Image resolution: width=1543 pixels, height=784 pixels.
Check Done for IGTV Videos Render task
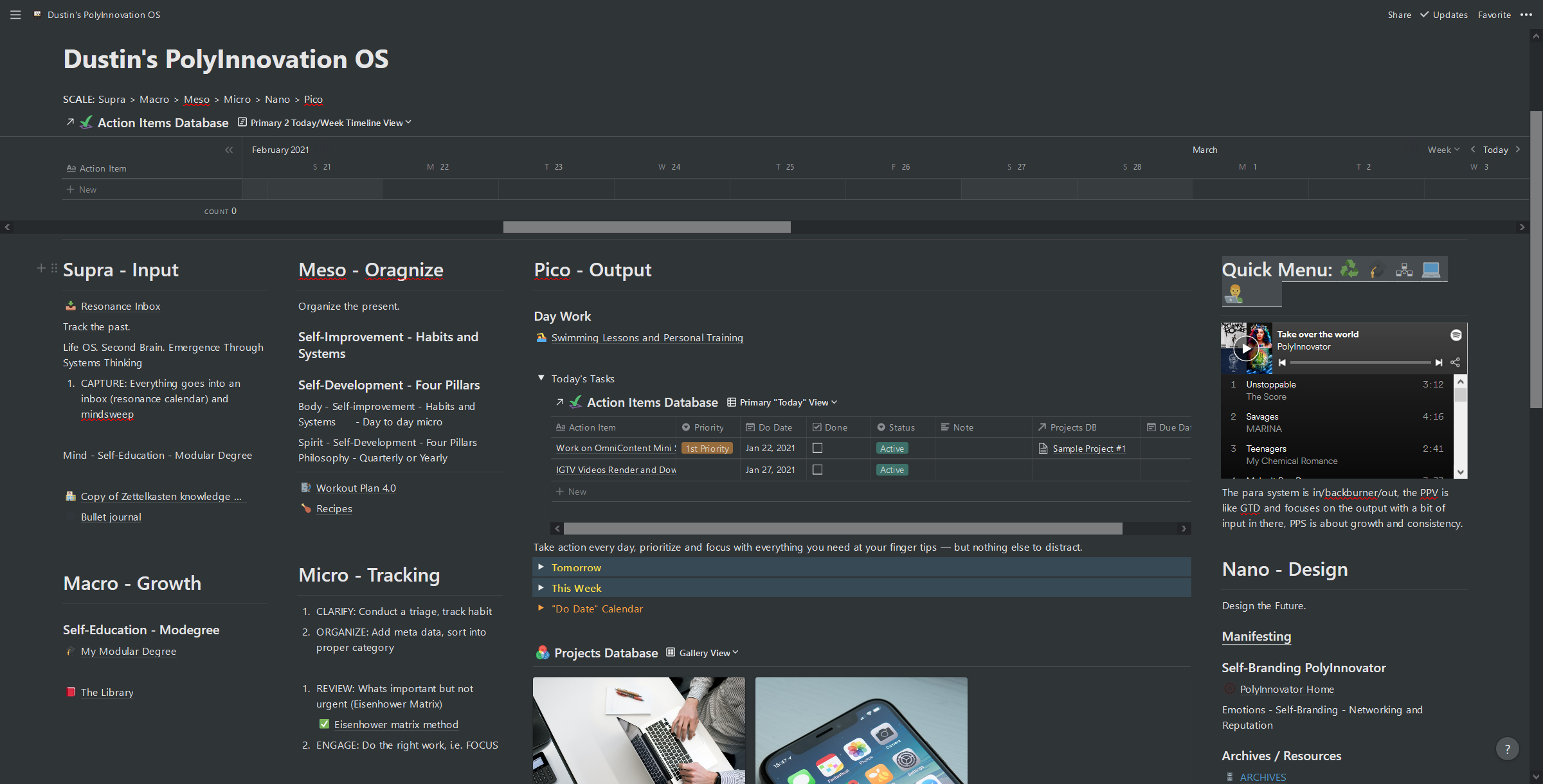tap(817, 470)
